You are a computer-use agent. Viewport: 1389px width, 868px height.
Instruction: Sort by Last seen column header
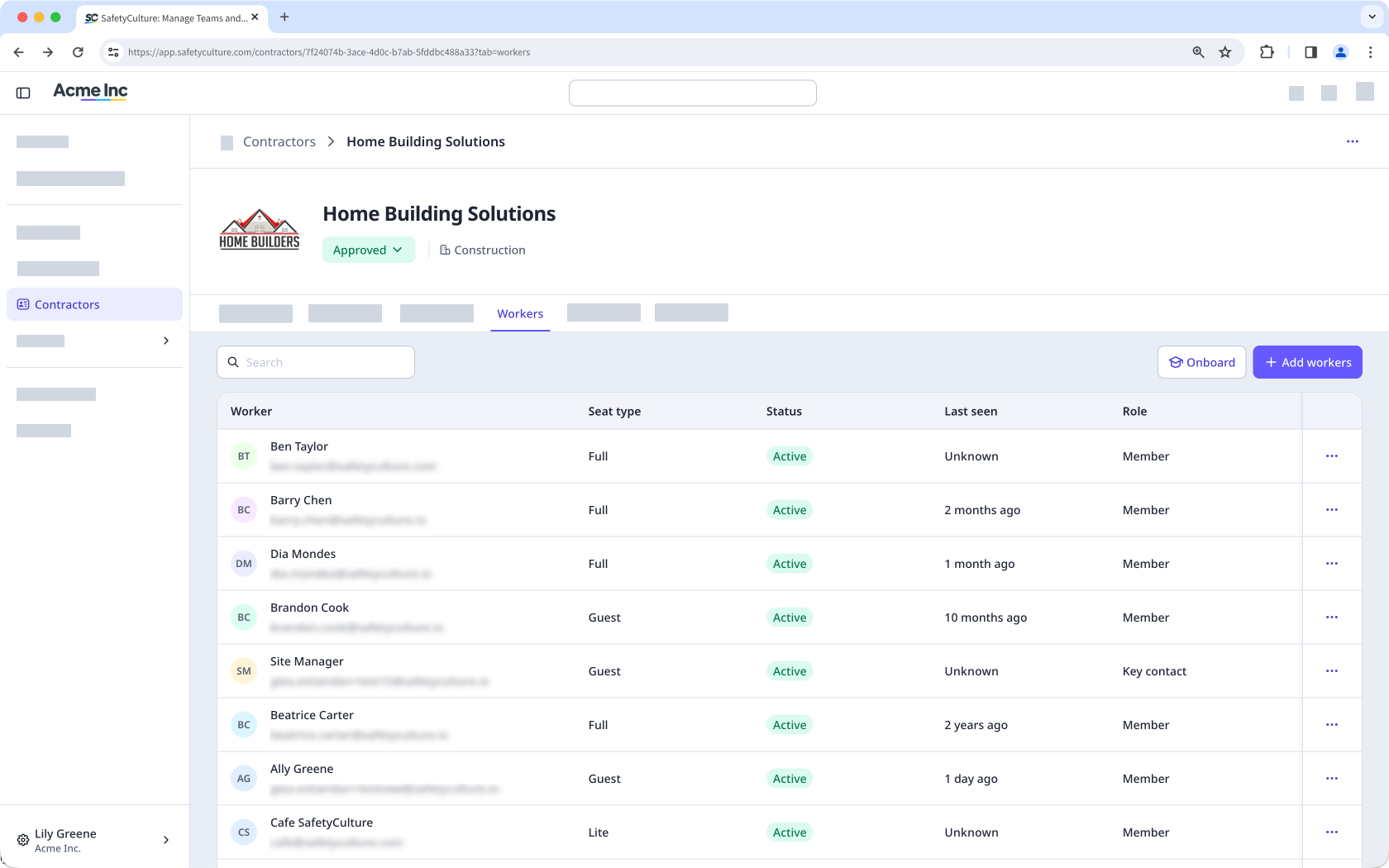pos(971,411)
